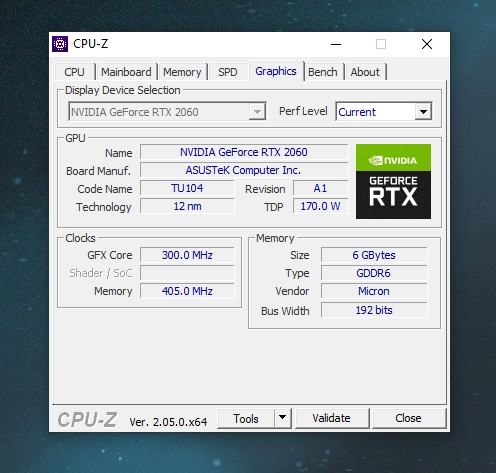Click the Bus Width label
The height and width of the screenshot is (473, 496).
click(x=285, y=311)
